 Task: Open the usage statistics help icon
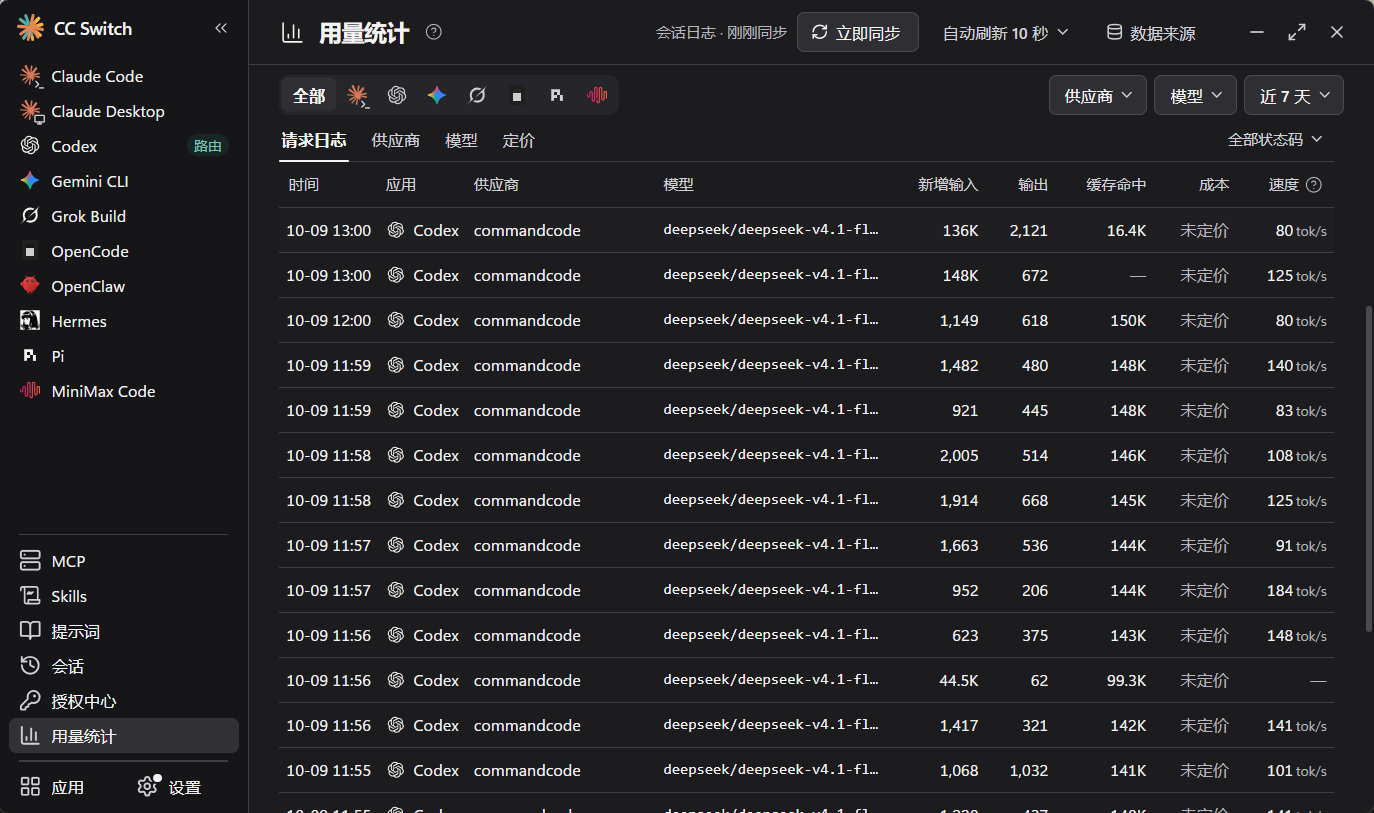(433, 32)
